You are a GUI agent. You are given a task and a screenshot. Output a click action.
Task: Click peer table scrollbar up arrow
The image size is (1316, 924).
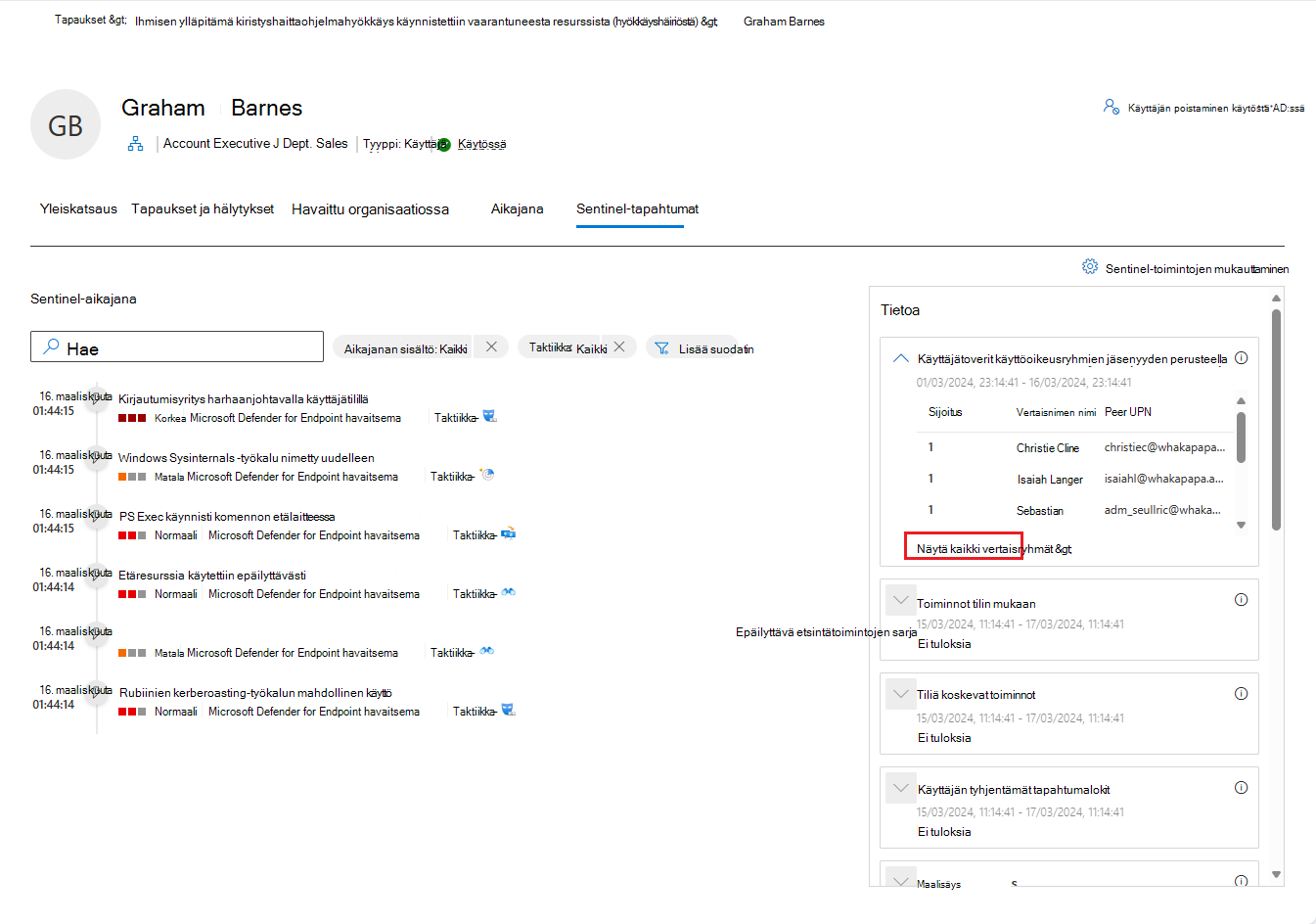pos(1241,401)
